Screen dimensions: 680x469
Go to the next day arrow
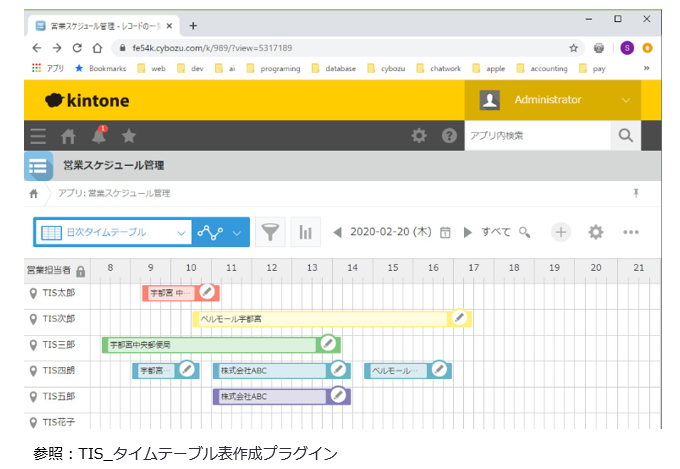coord(467,232)
